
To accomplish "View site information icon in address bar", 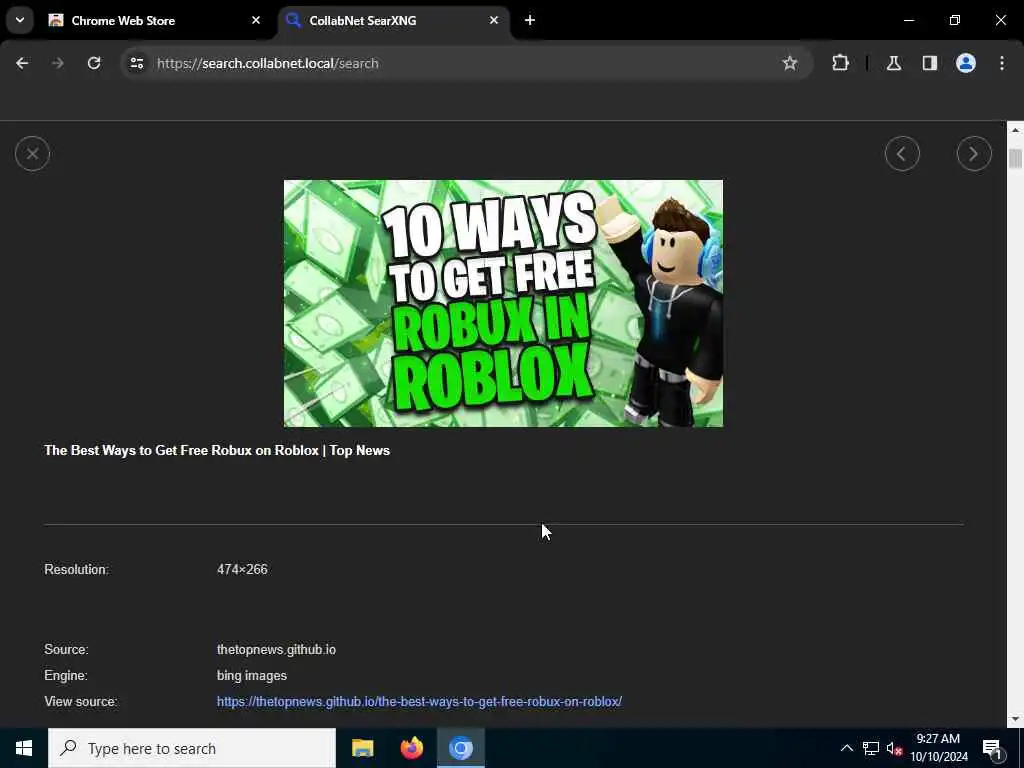I will 136,63.
